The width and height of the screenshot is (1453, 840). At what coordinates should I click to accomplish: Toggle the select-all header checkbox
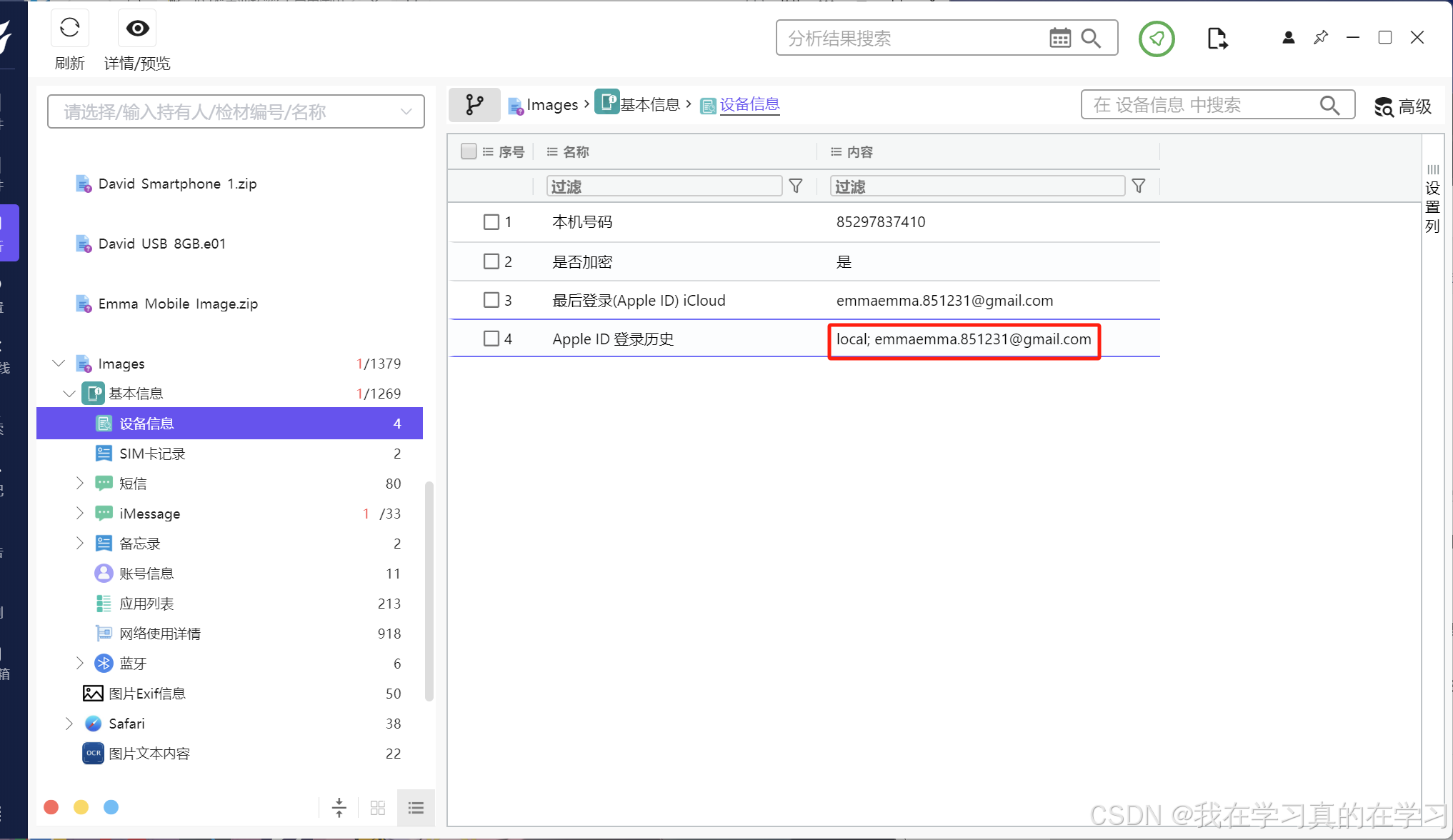(x=469, y=151)
